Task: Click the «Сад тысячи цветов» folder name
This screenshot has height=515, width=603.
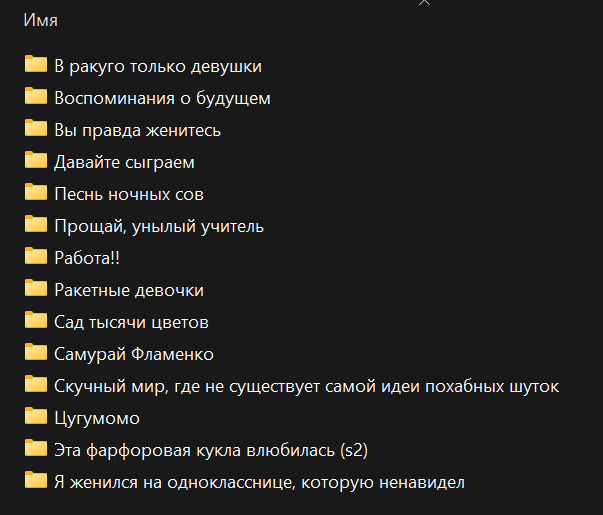Action: 131,322
